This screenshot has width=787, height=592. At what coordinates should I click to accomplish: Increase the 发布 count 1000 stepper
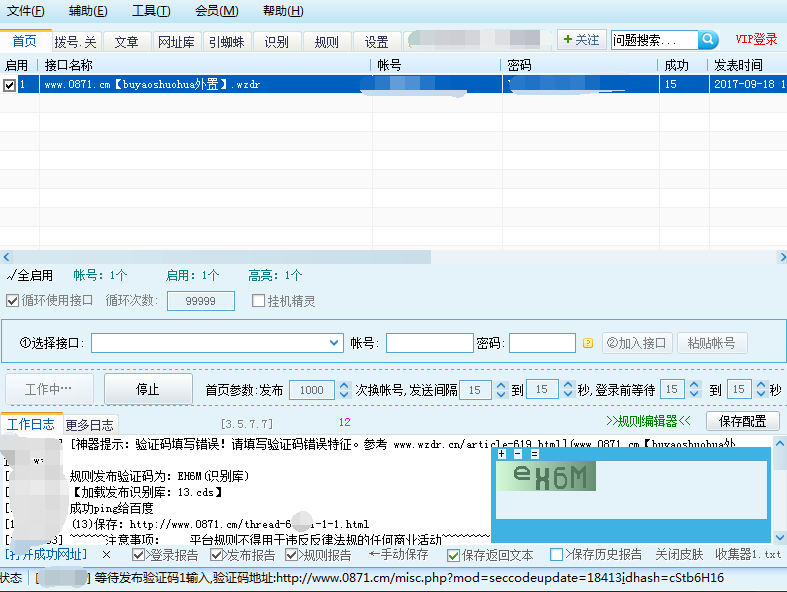[x=344, y=385]
